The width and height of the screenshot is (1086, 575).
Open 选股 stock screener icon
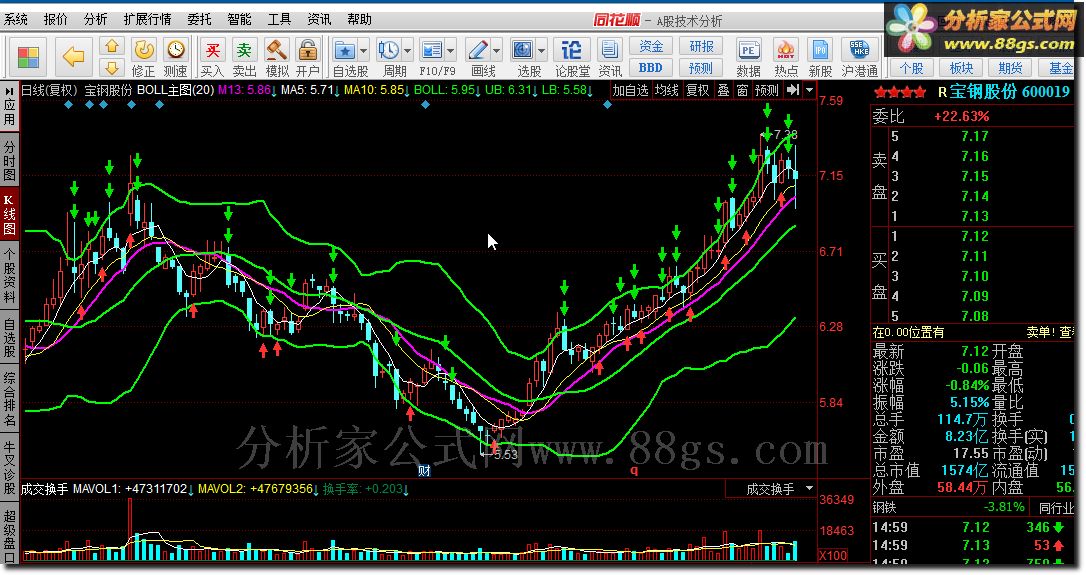[523, 51]
